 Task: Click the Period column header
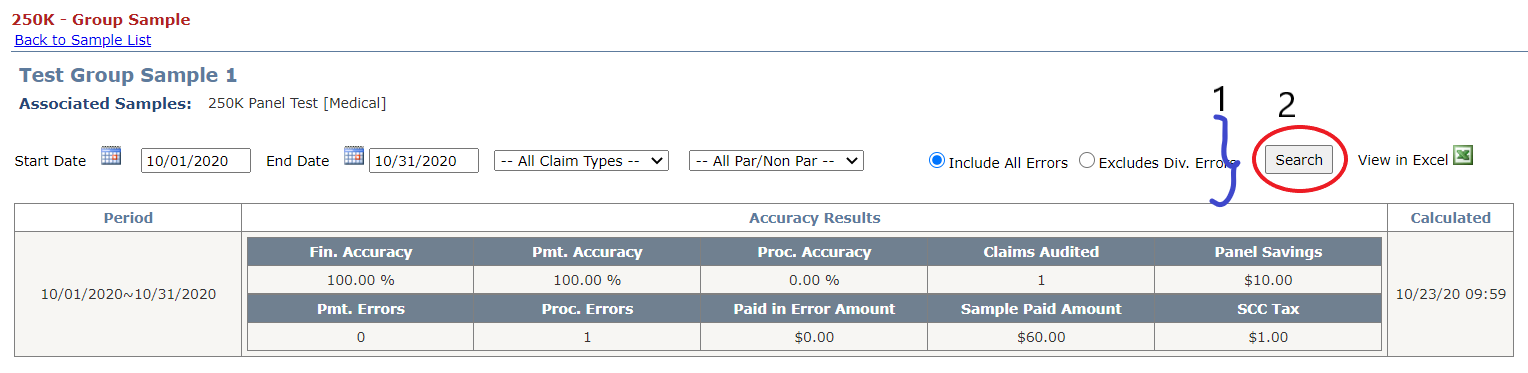[128, 218]
